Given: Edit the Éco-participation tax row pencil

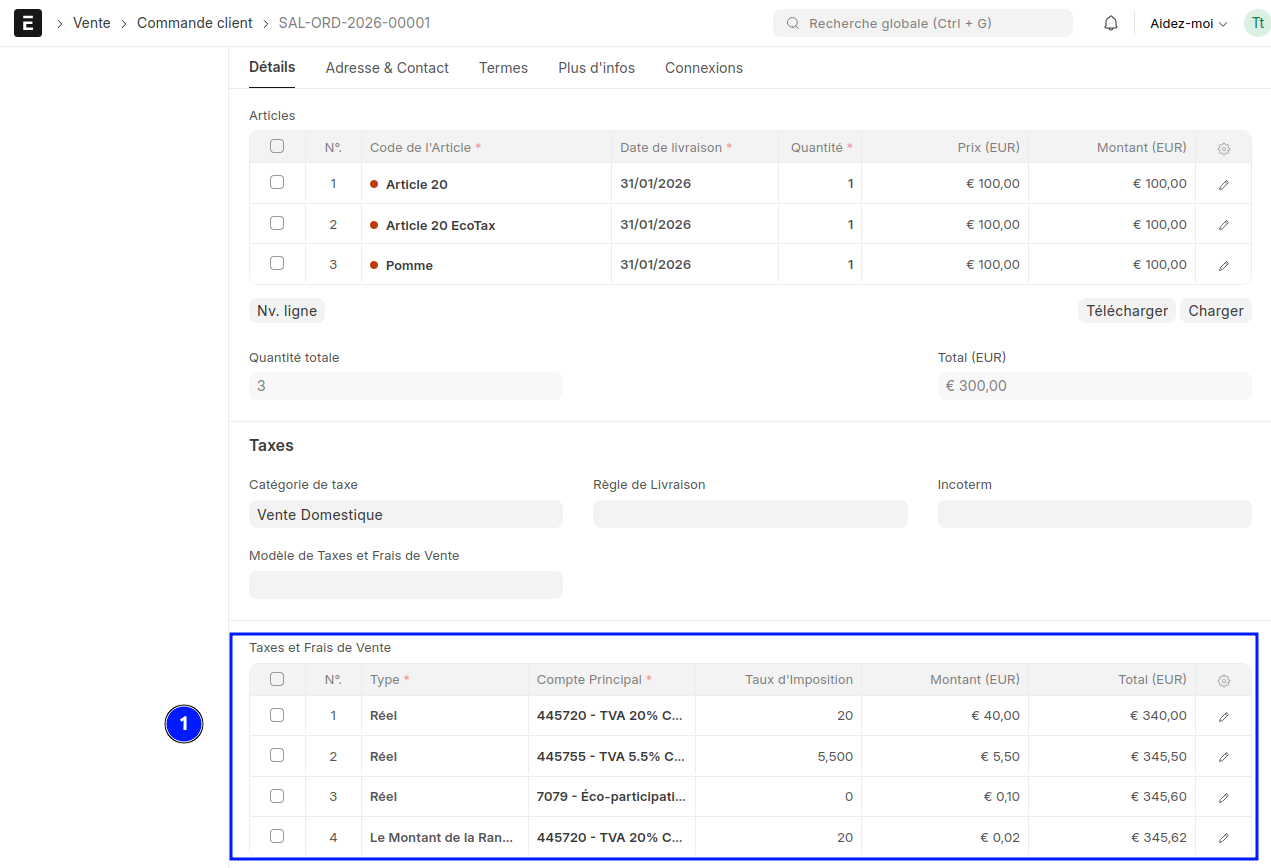Looking at the screenshot, I should [1223, 798].
